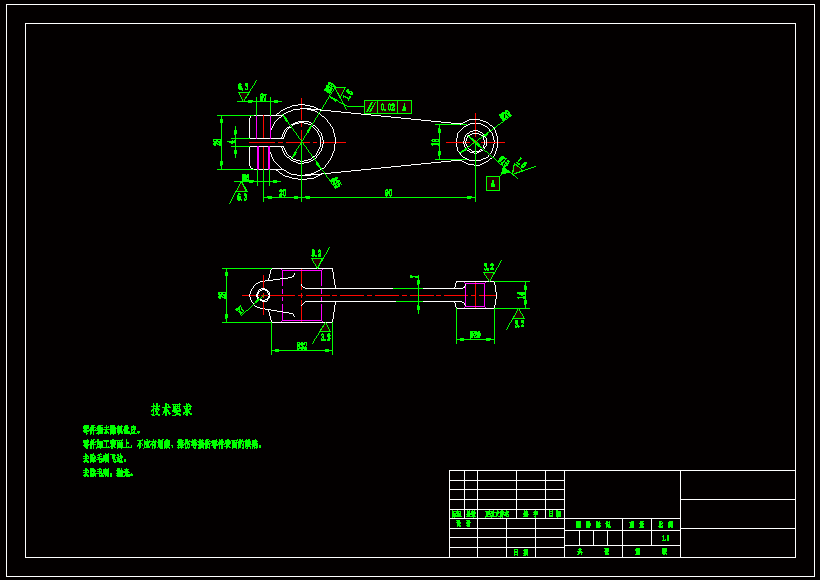Click the 18 vertical dimension text

click(435, 142)
